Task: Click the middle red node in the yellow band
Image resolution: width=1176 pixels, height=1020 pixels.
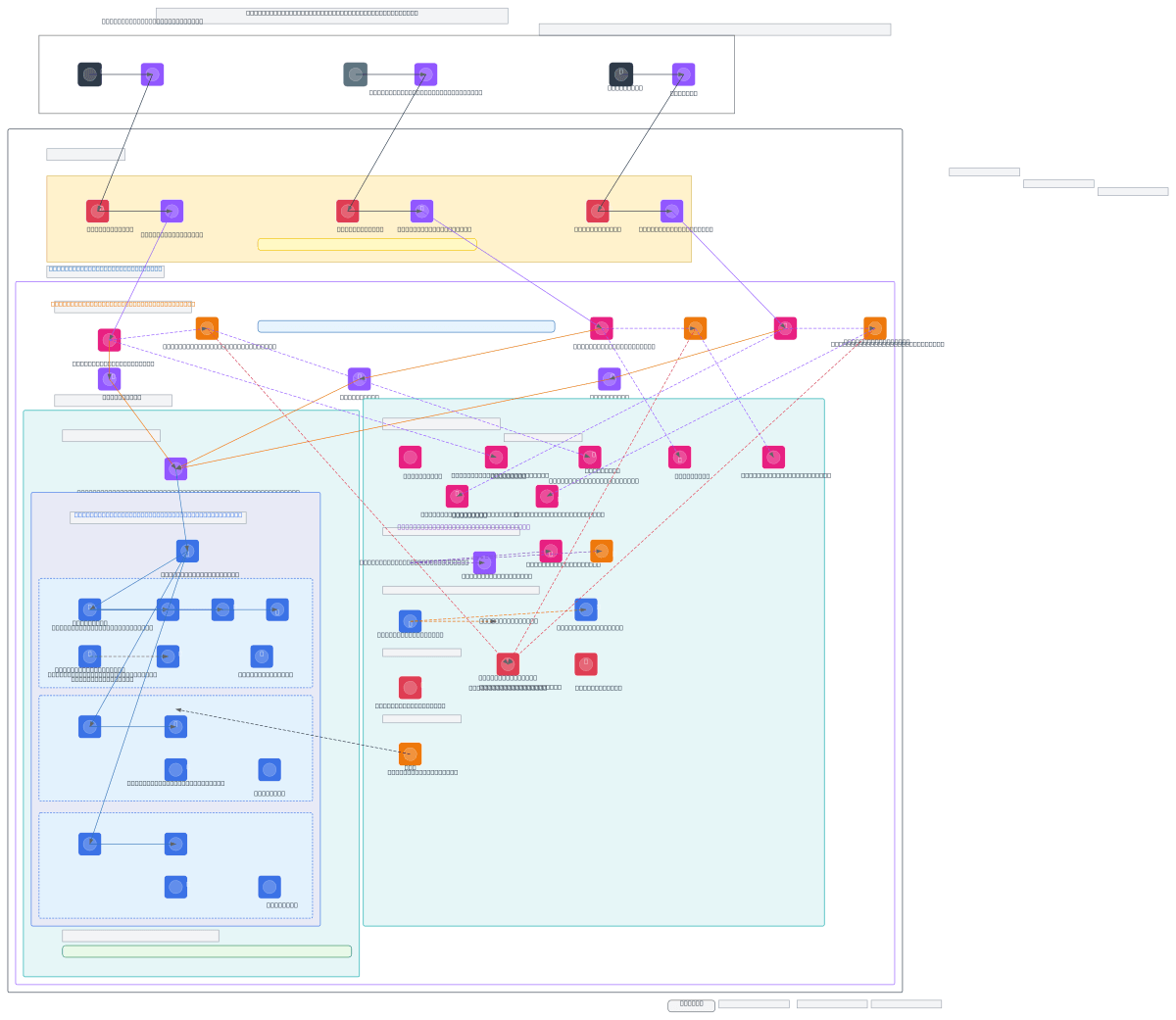Action: tap(347, 211)
